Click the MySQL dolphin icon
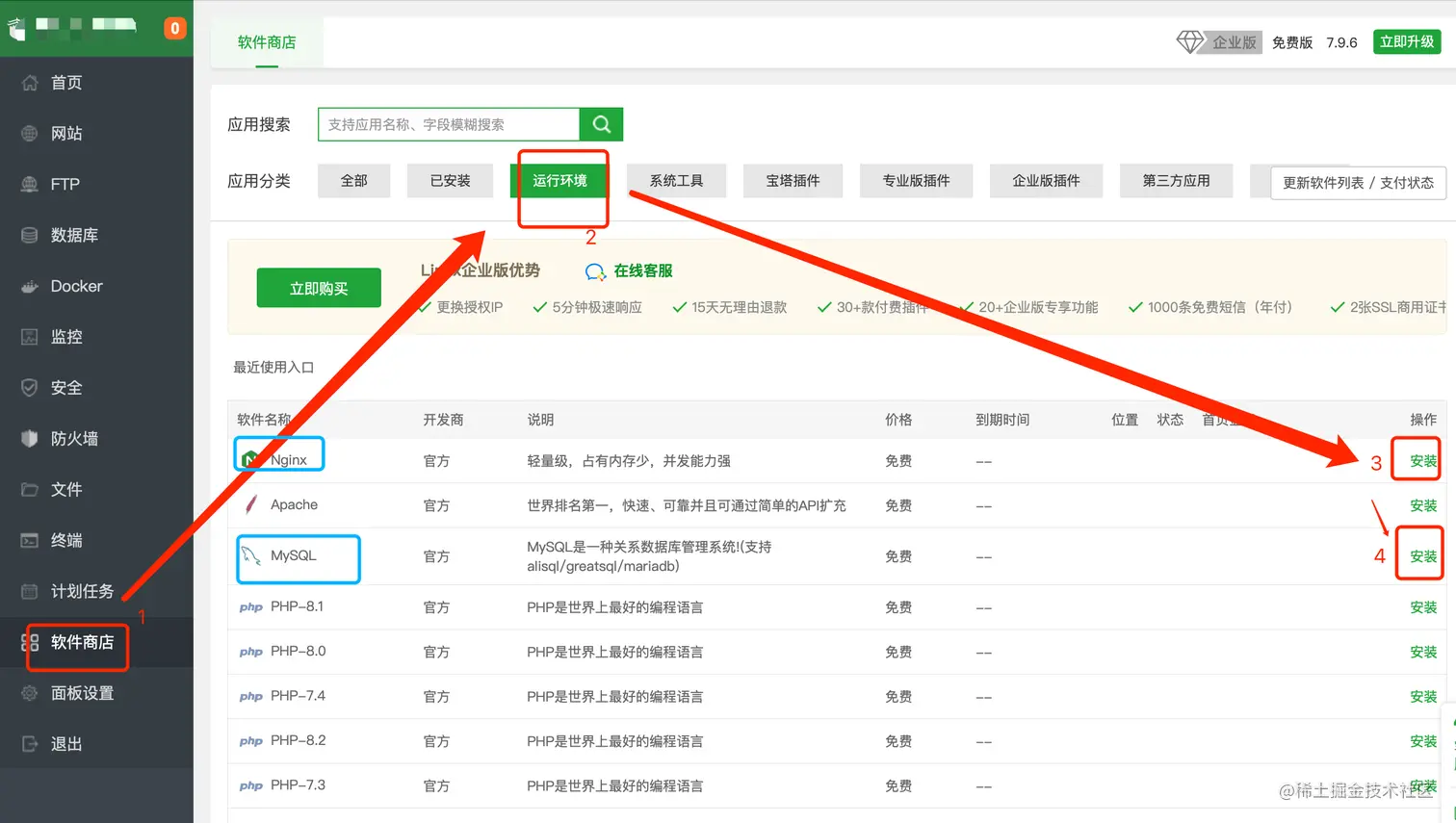The image size is (1456, 823). pos(251,555)
